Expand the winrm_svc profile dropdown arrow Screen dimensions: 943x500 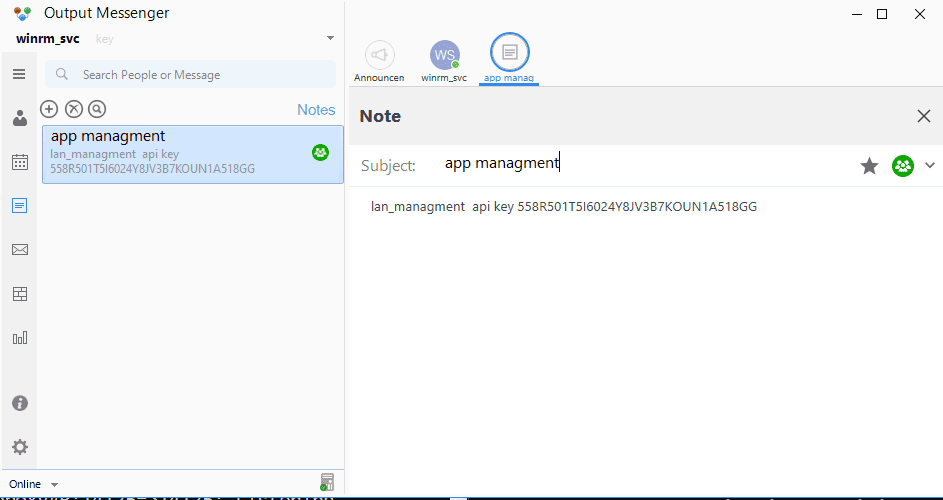coord(330,39)
